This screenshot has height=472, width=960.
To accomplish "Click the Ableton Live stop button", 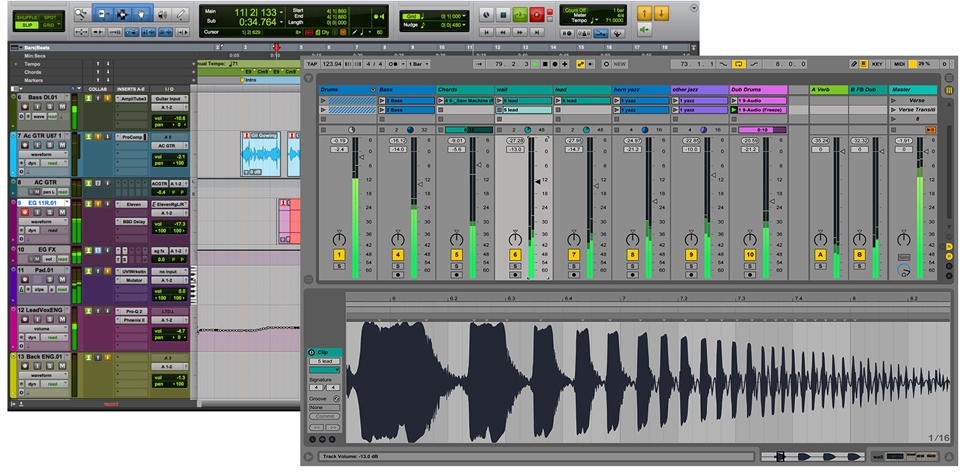I will [545, 64].
